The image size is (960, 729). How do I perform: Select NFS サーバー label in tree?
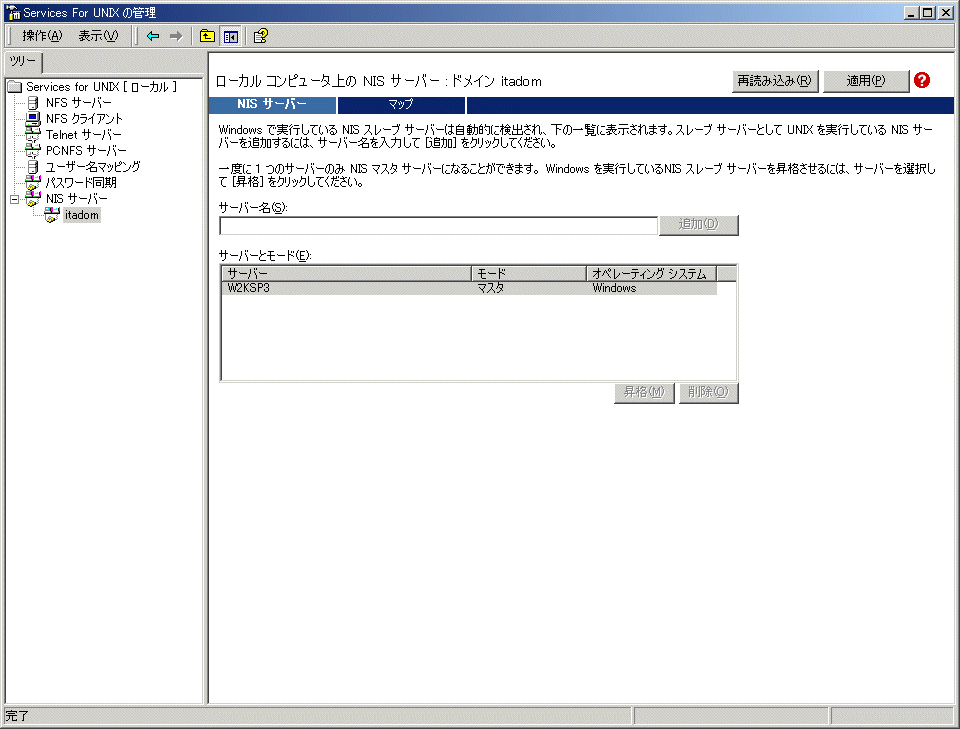pyautogui.click(x=78, y=103)
